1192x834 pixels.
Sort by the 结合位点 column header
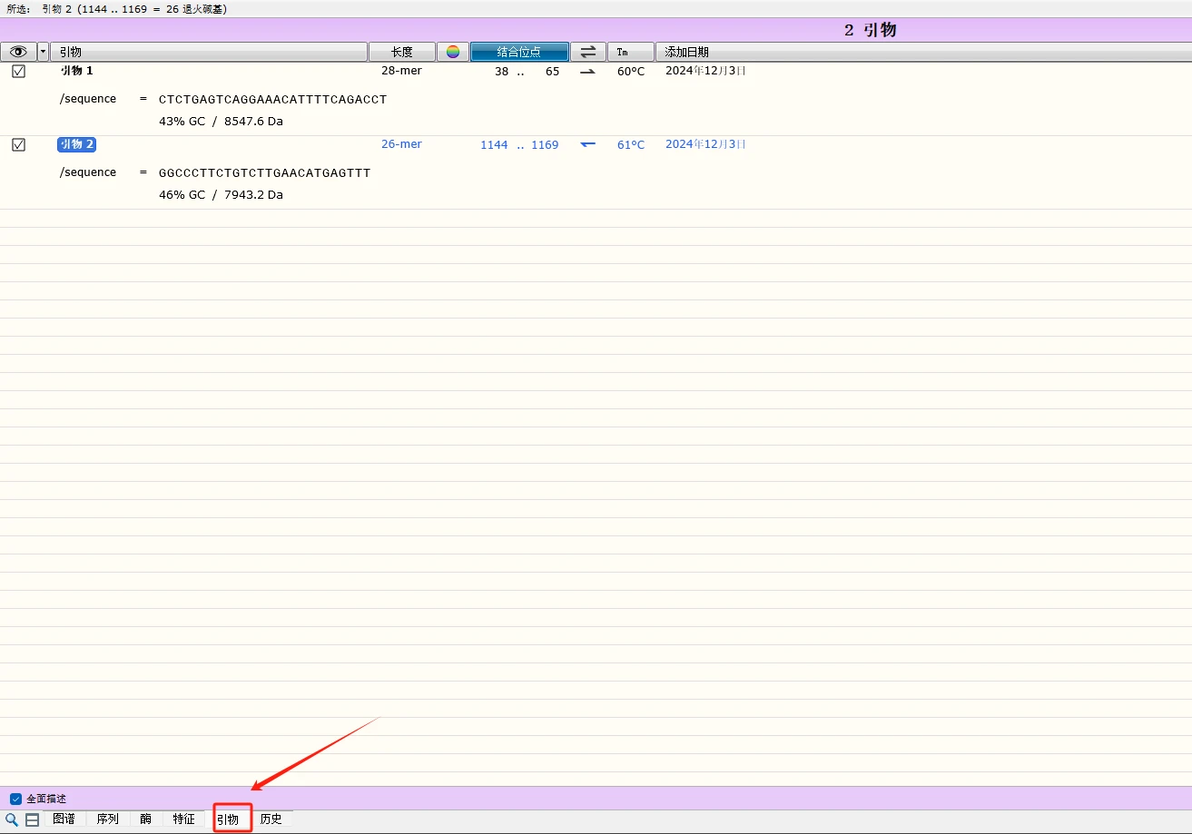click(x=519, y=52)
